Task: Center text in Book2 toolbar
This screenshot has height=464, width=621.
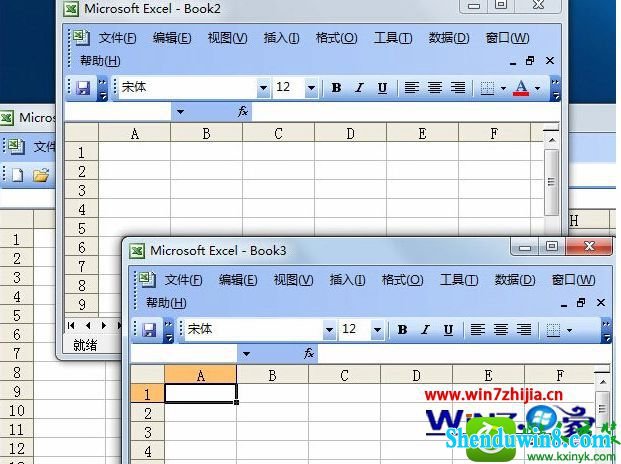Action: click(x=435, y=87)
